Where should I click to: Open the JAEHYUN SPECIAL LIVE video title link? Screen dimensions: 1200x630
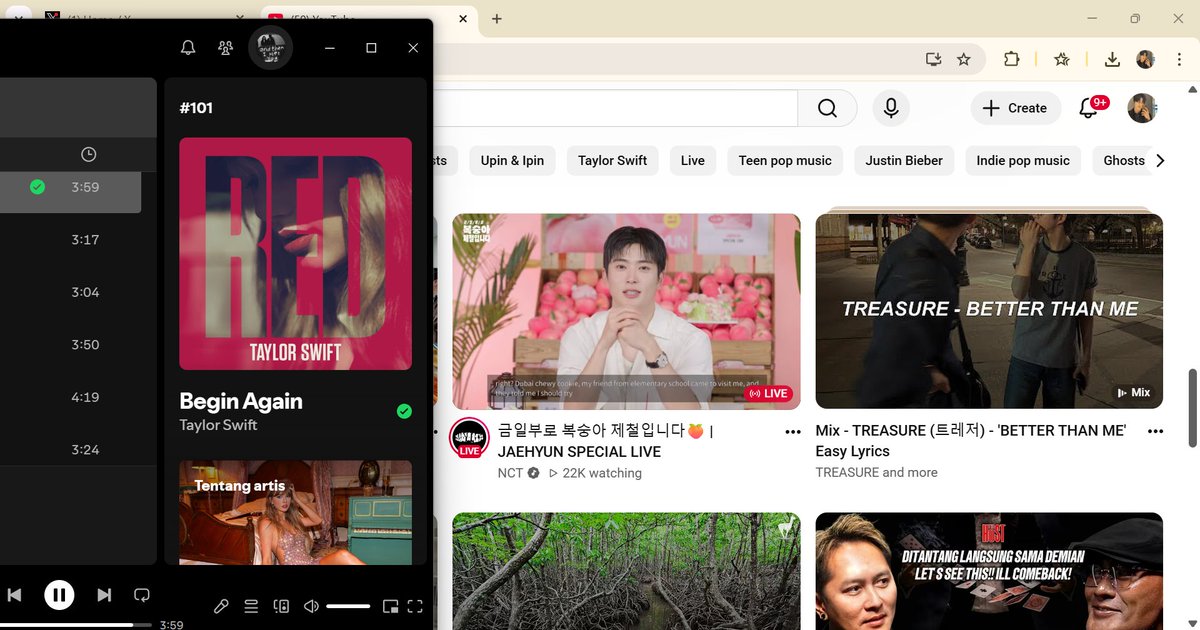coord(606,441)
